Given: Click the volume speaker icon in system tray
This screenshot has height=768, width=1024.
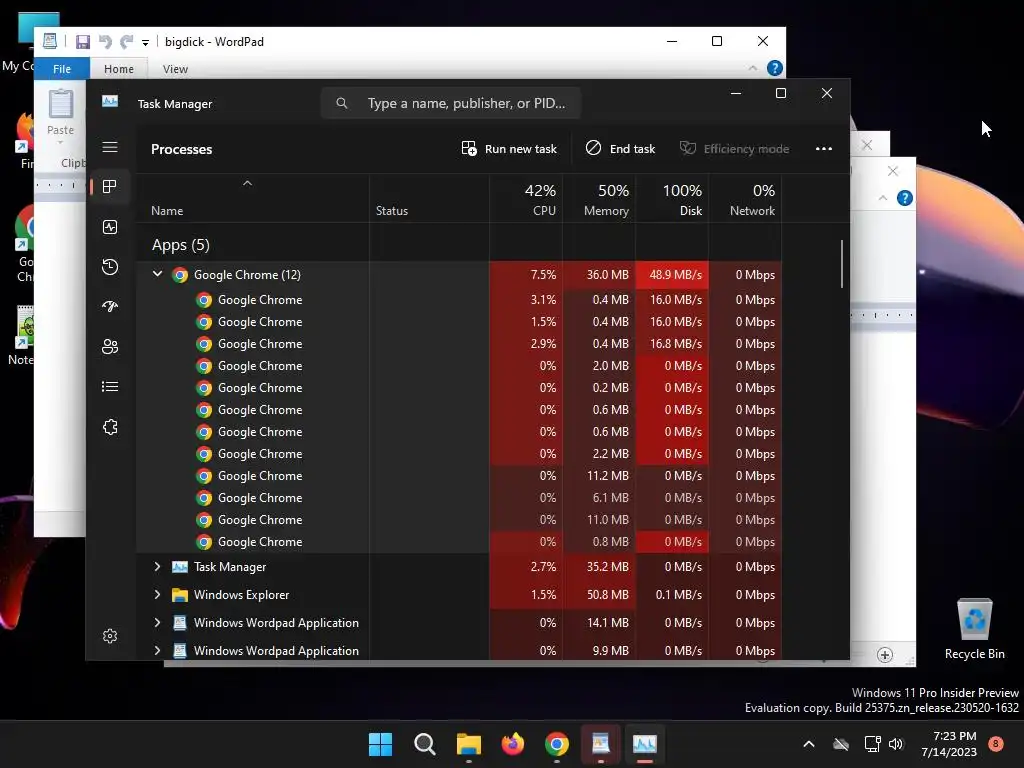Looking at the screenshot, I should click(896, 744).
